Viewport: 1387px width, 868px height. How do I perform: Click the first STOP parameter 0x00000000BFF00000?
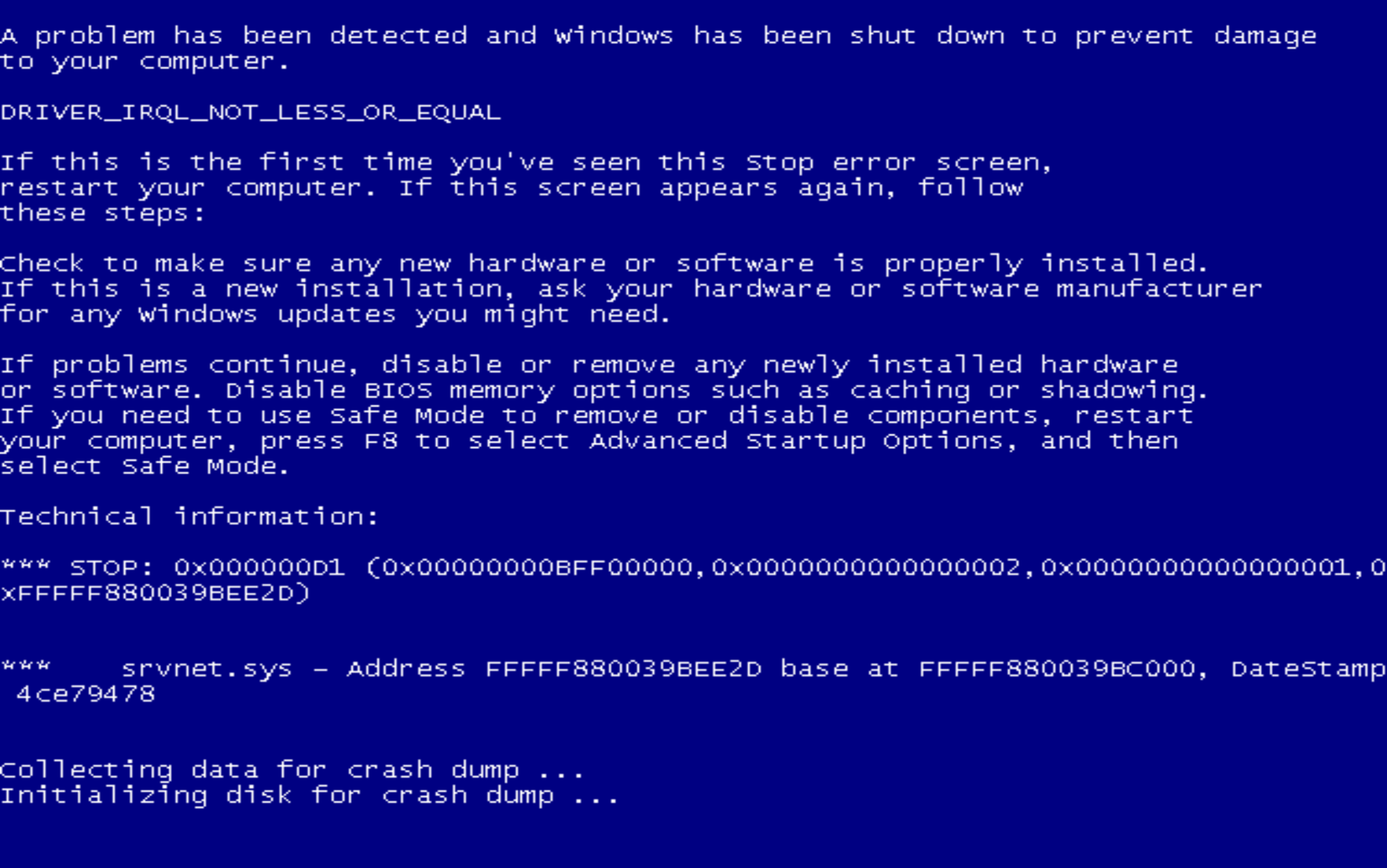tap(538, 567)
